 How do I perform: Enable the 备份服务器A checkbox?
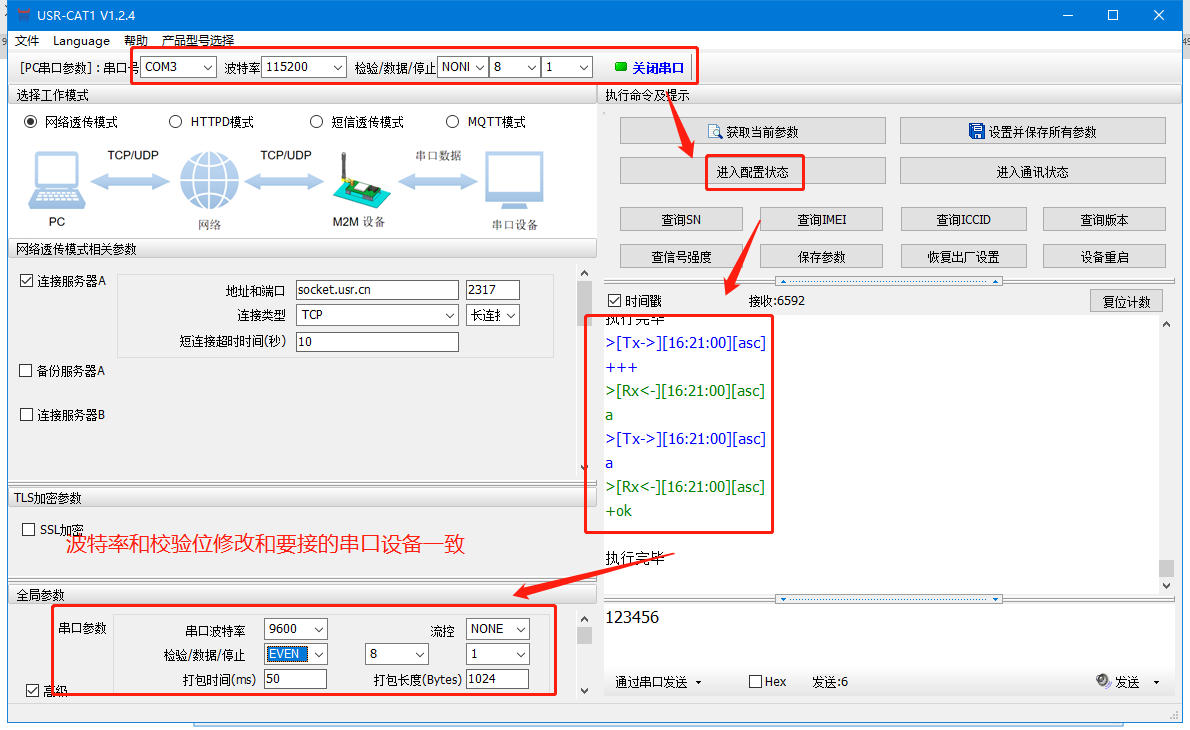click(x=26, y=371)
